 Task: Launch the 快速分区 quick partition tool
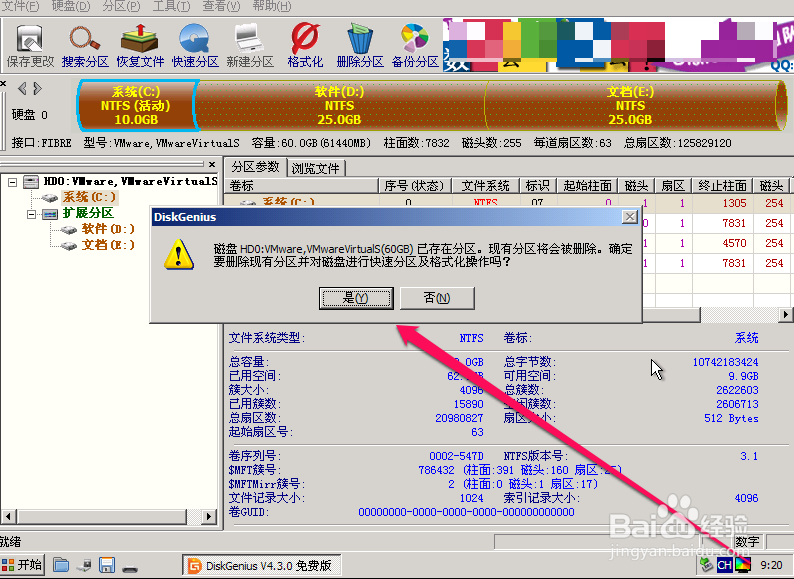point(194,45)
